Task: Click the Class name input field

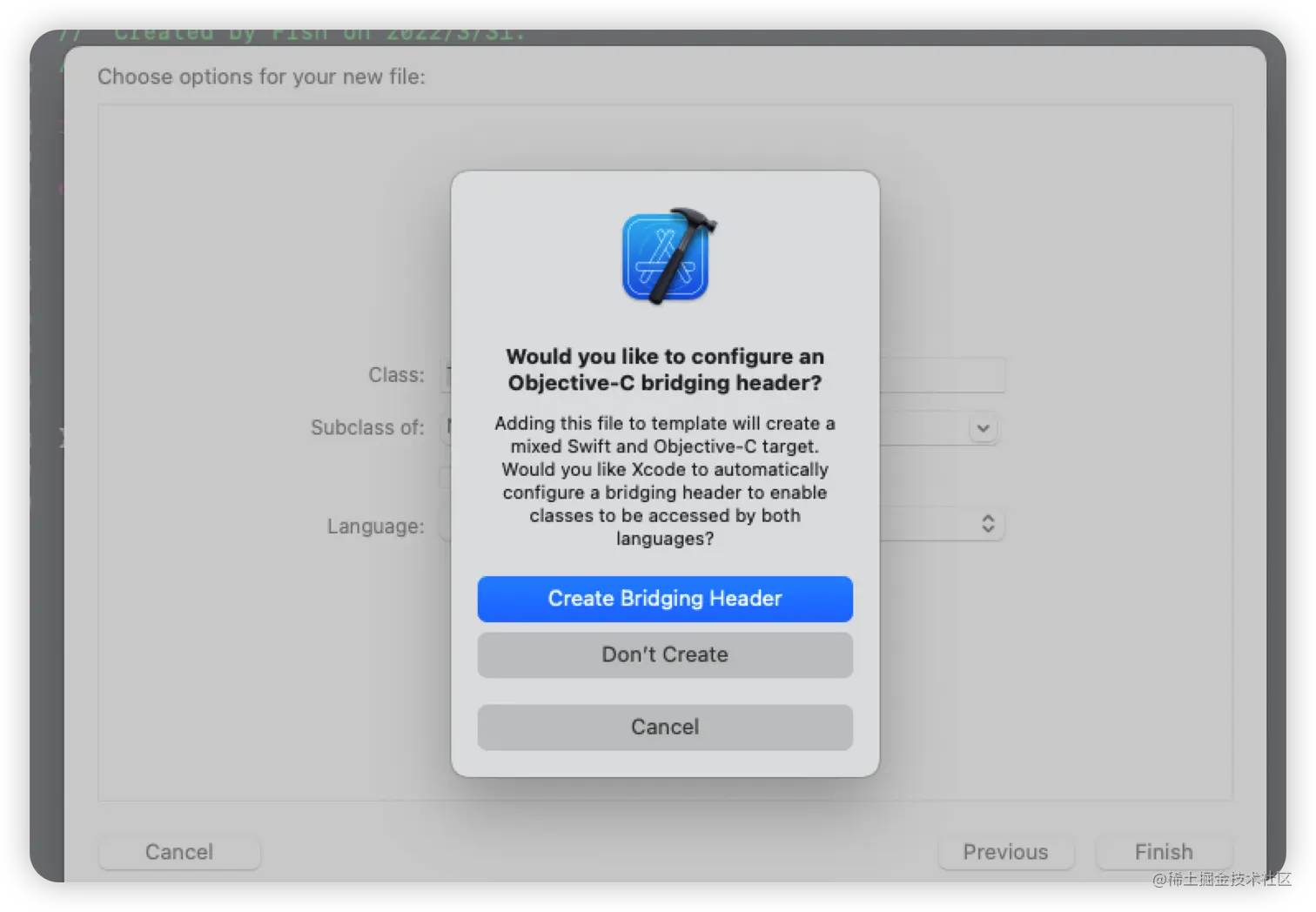Action: 722,375
